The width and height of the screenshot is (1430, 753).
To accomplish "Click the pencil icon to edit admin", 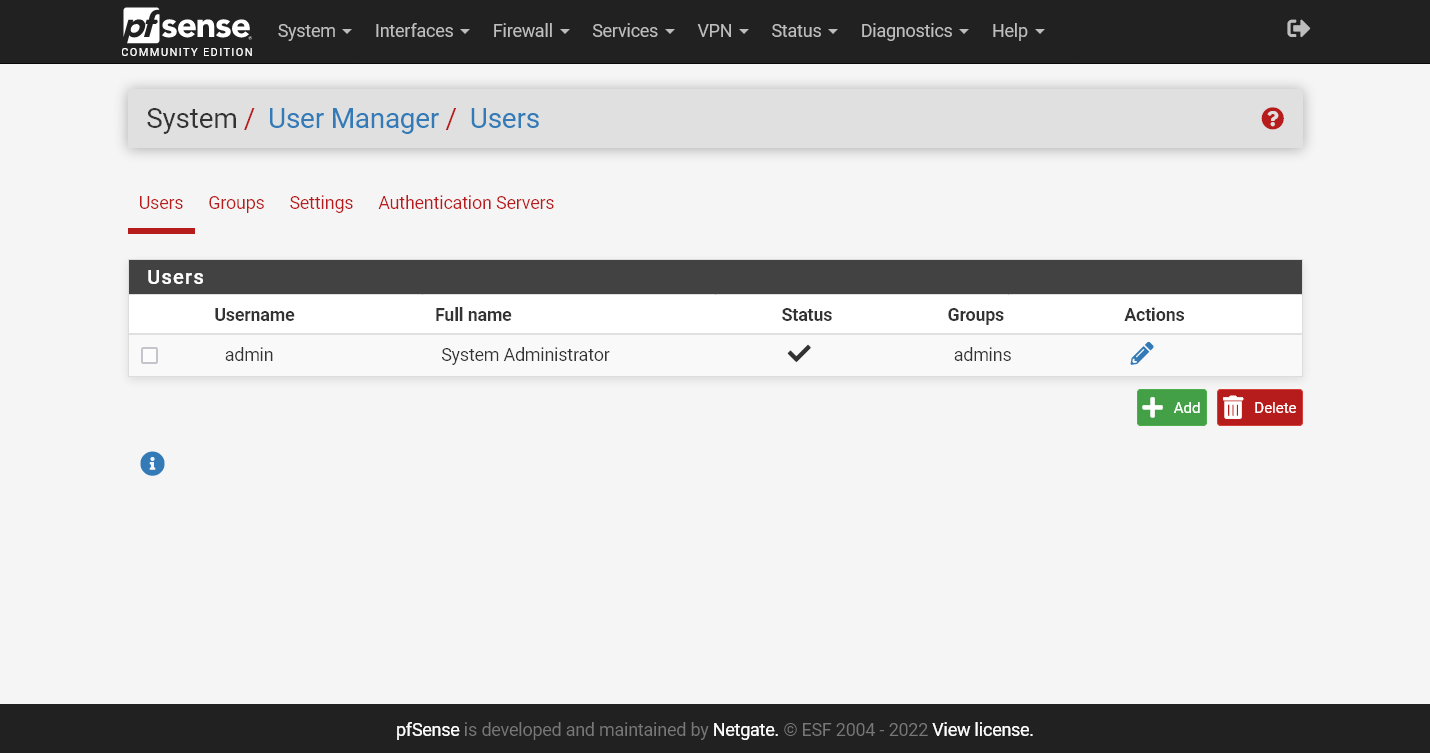I will [1141, 354].
